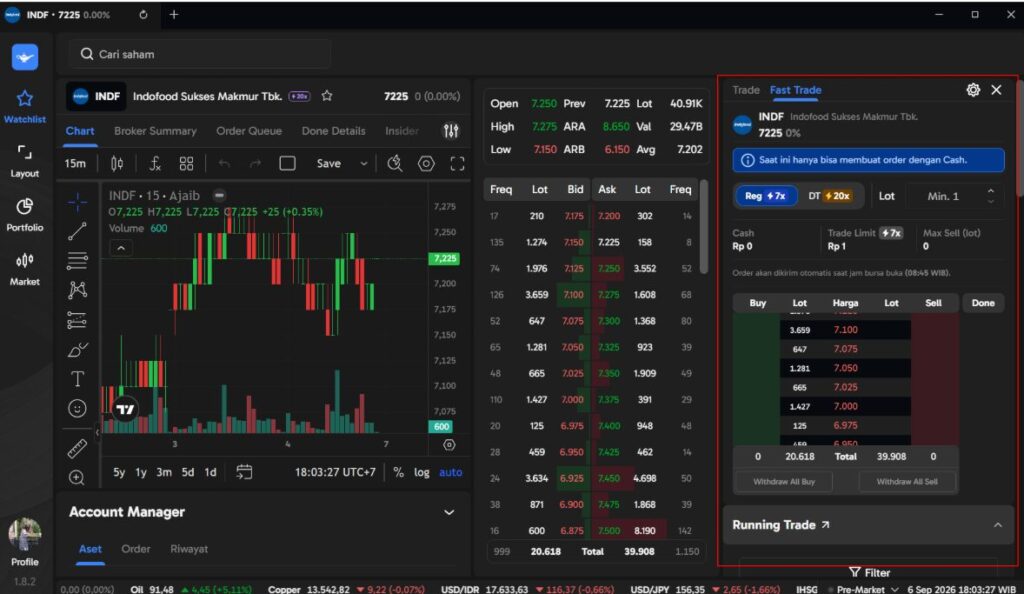
Task: Toggle log scale on chart
Action: [x=422, y=472]
